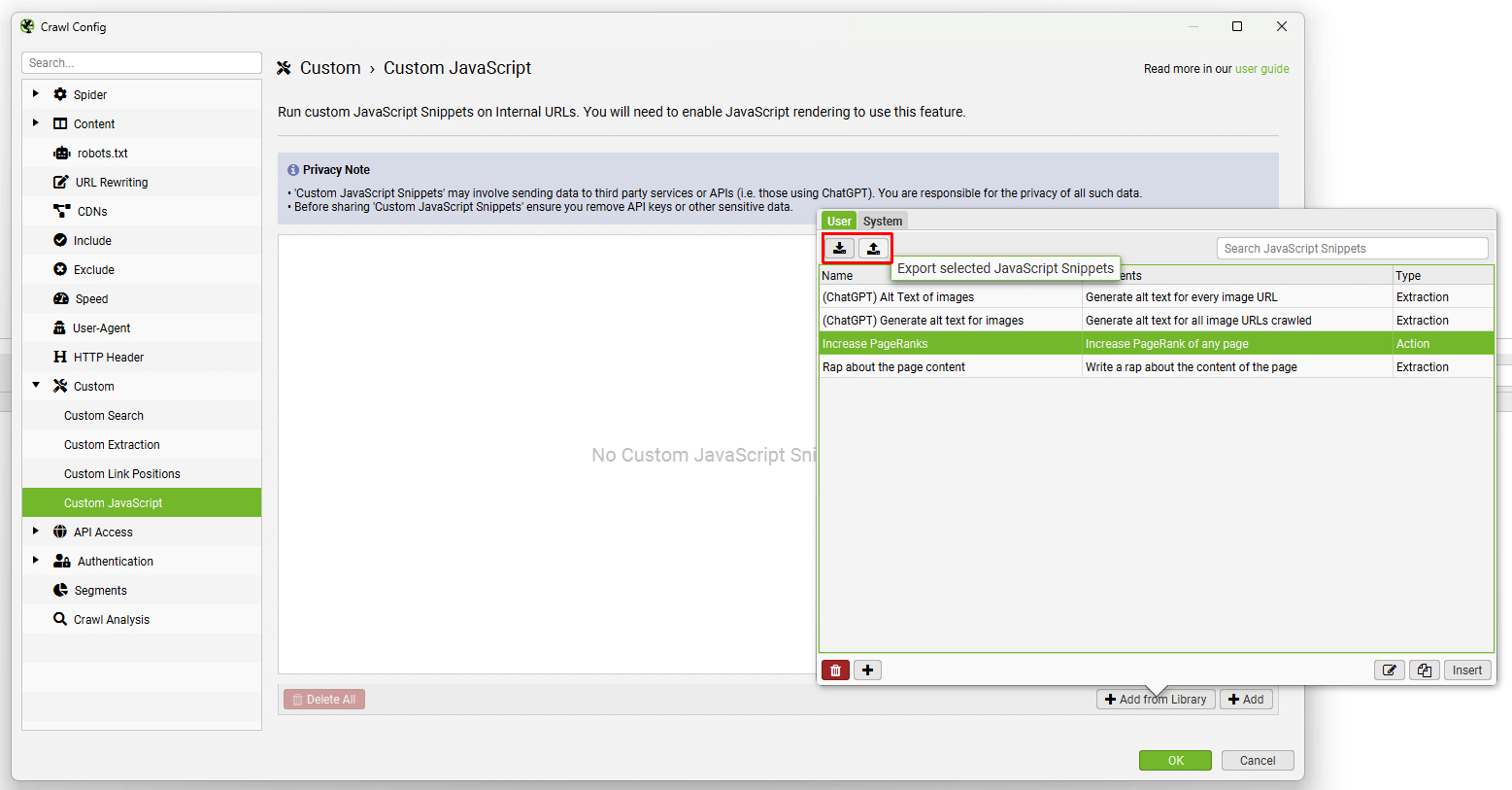The width and height of the screenshot is (1512, 790).
Task: Click the duplicate snippet icon beside Insert
Action: coord(1424,670)
